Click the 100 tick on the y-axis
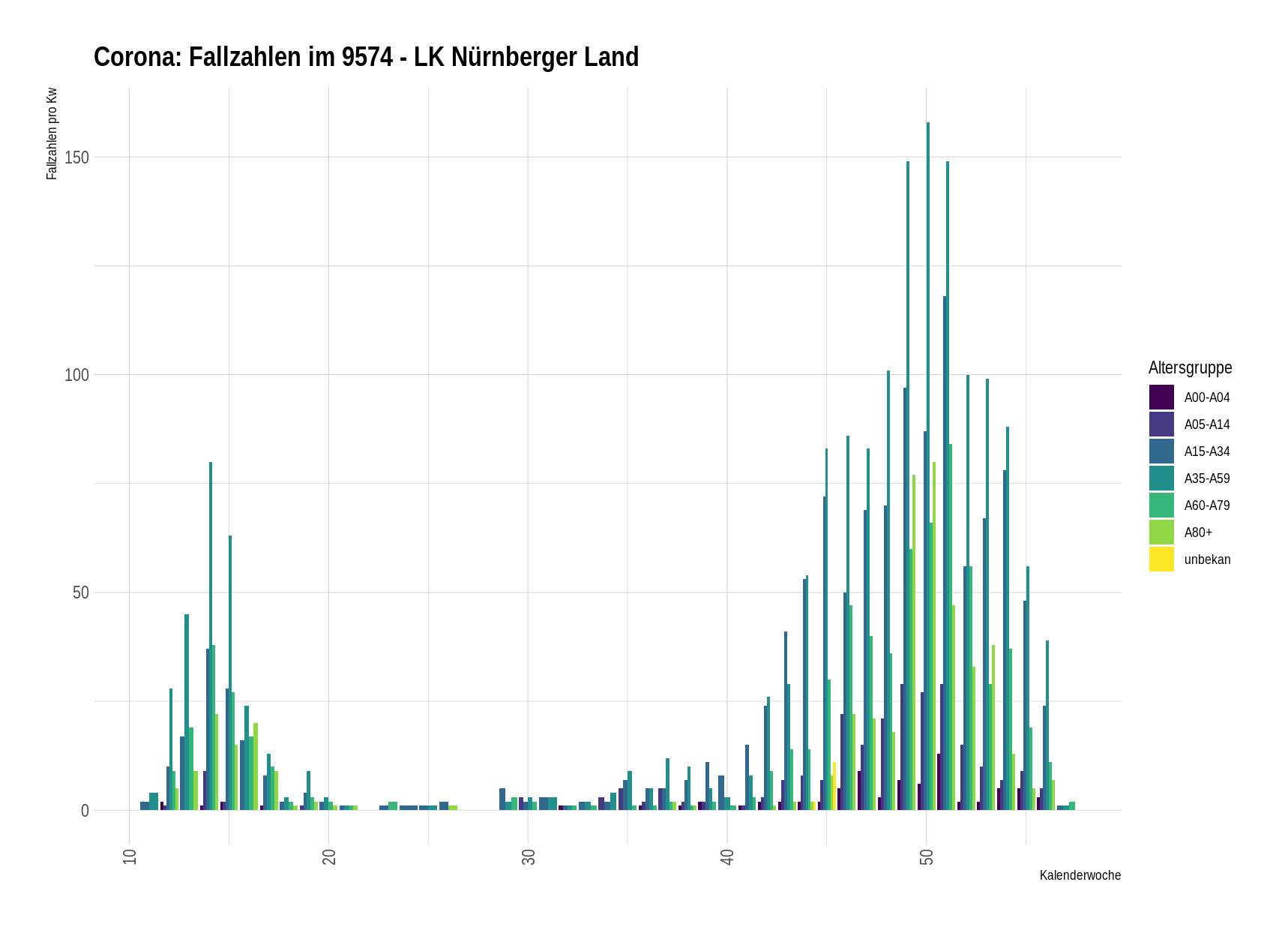 (x=76, y=375)
